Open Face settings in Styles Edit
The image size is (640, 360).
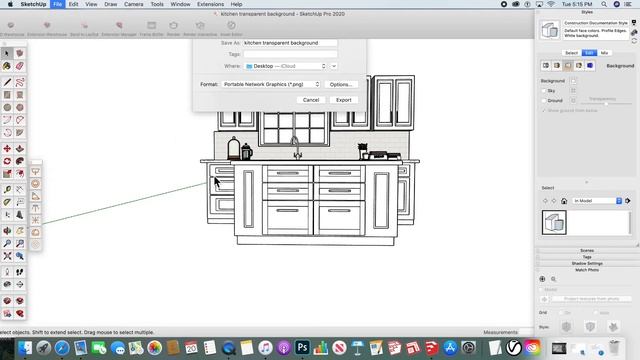(x=557, y=65)
